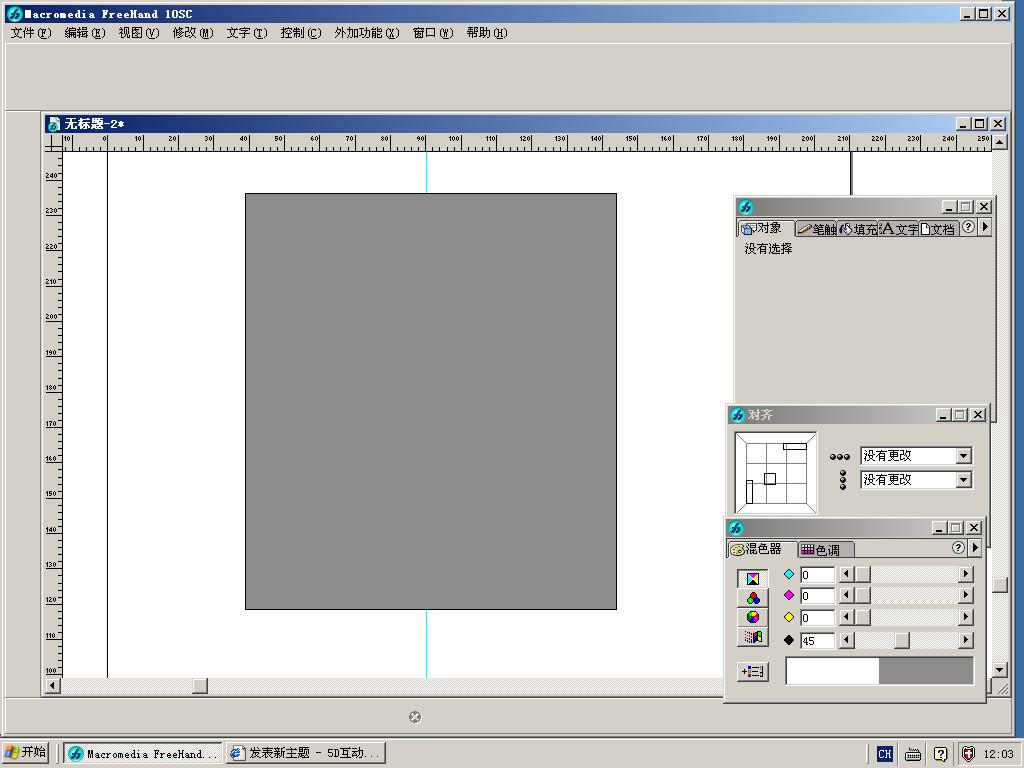This screenshot has height=768, width=1024.
Task: Open the 编辑(E) menu
Action: [84, 33]
